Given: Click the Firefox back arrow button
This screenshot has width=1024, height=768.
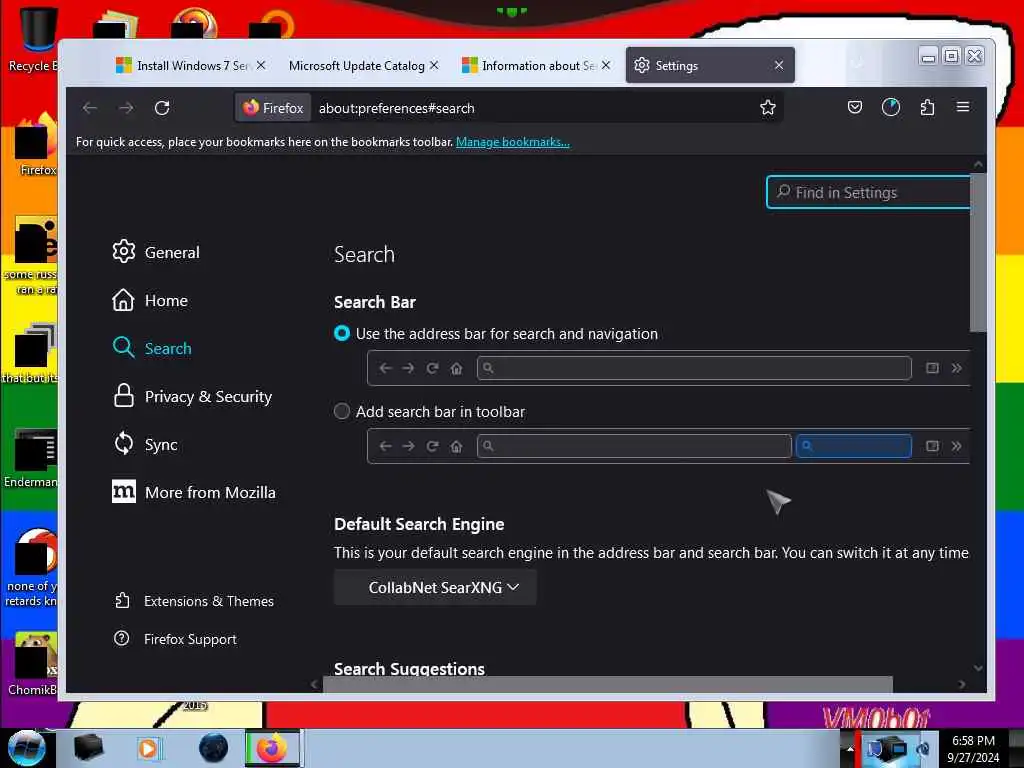Looking at the screenshot, I should (90, 108).
